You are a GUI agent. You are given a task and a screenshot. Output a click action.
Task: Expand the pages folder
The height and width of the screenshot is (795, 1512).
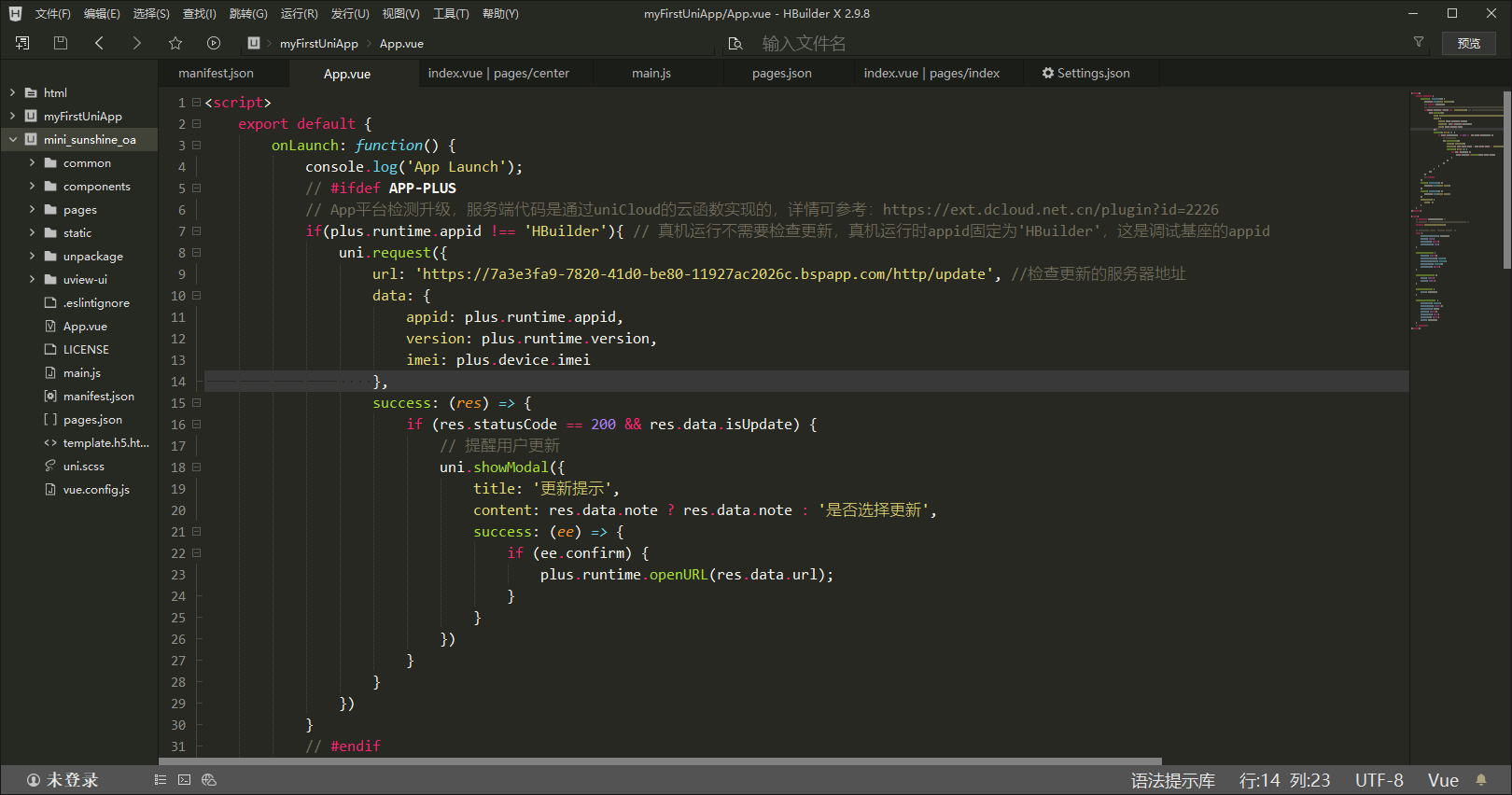pyautogui.click(x=32, y=209)
